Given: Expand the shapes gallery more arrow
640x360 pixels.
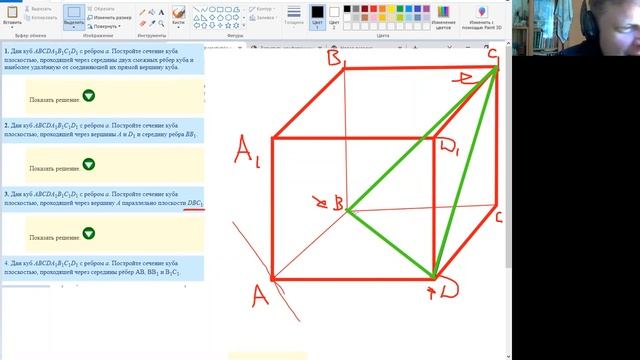Looking at the screenshot, I should (x=244, y=25).
